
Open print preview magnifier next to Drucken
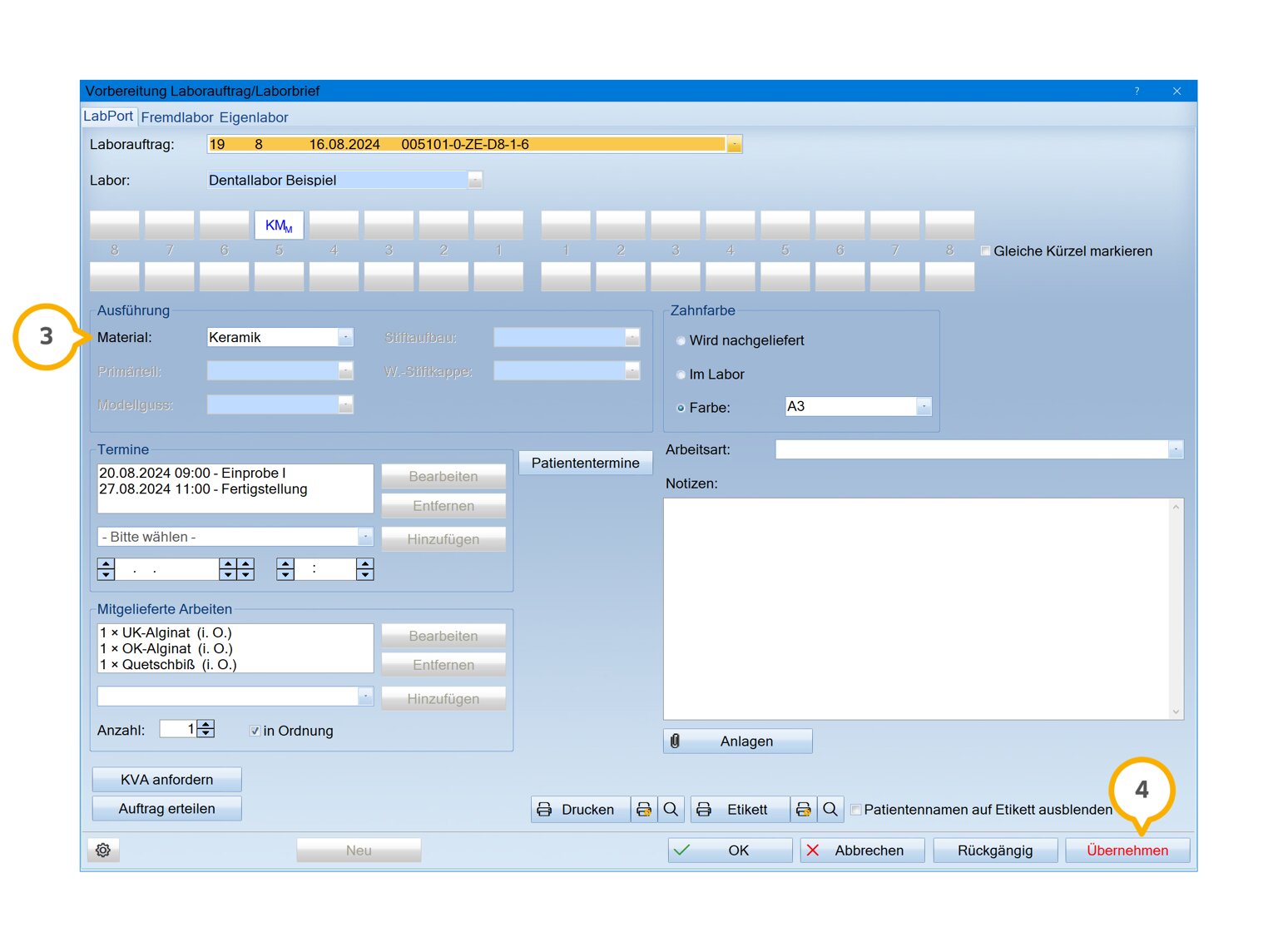[671, 809]
